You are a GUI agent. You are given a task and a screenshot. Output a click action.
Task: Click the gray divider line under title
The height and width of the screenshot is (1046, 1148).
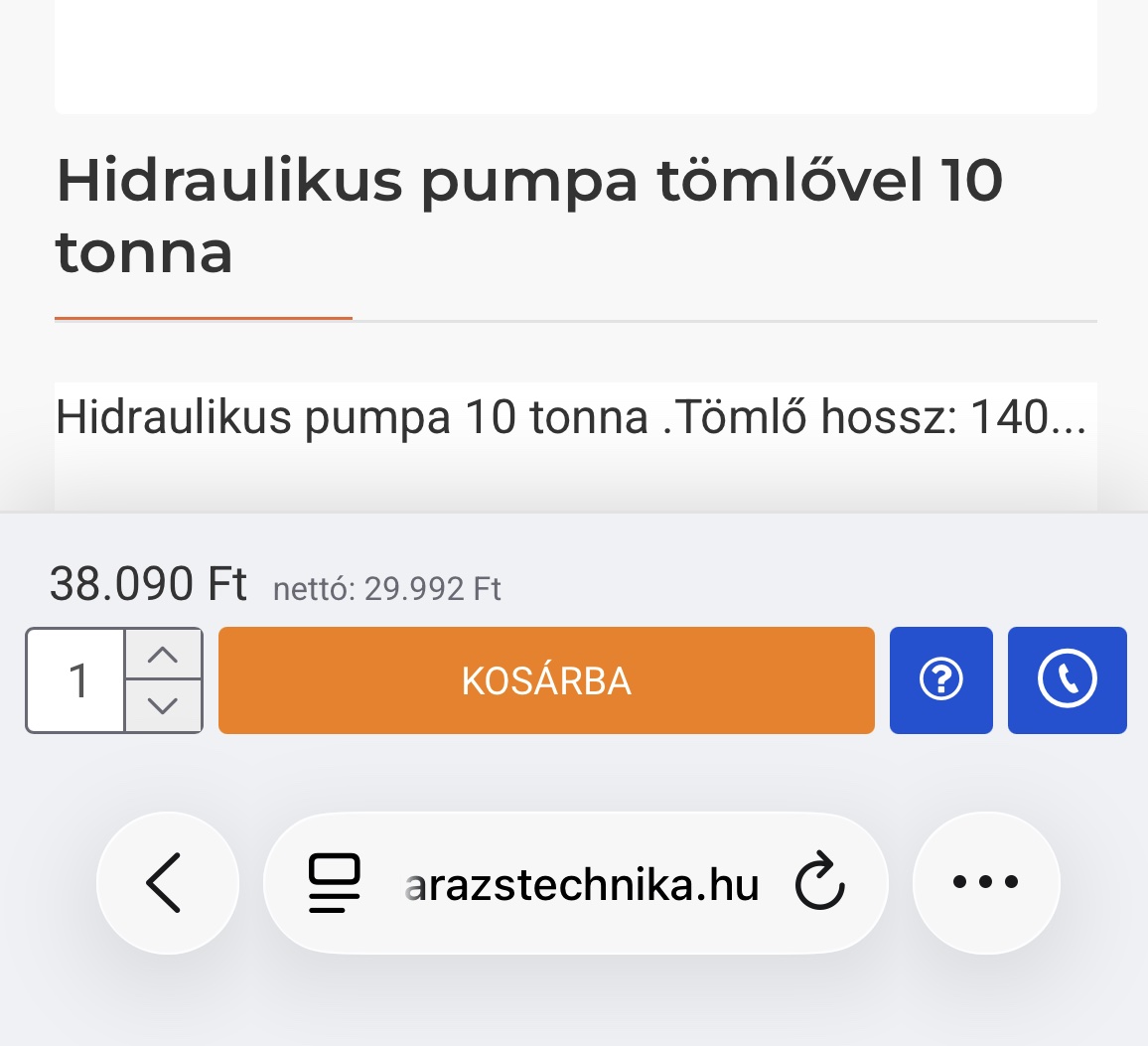click(x=724, y=321)
